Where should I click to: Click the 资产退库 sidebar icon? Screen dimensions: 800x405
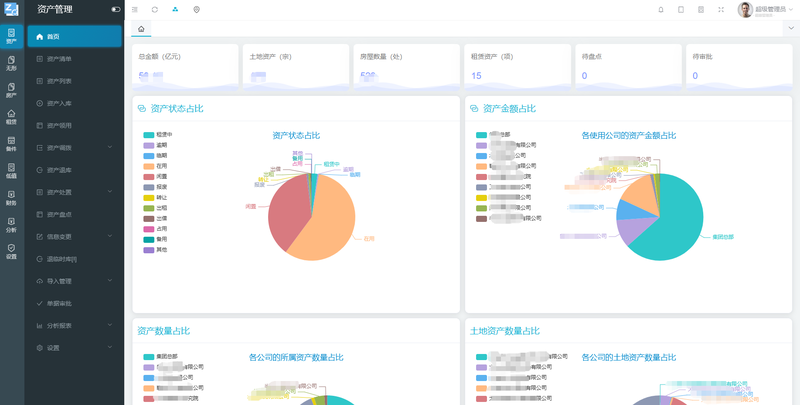coord(40,170)
